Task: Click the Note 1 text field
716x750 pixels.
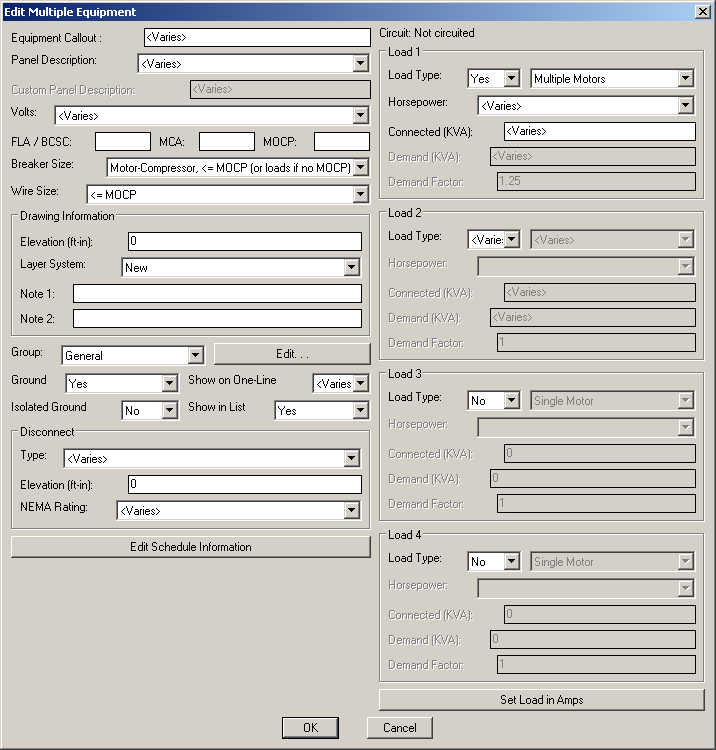Action: click(217, 294)
